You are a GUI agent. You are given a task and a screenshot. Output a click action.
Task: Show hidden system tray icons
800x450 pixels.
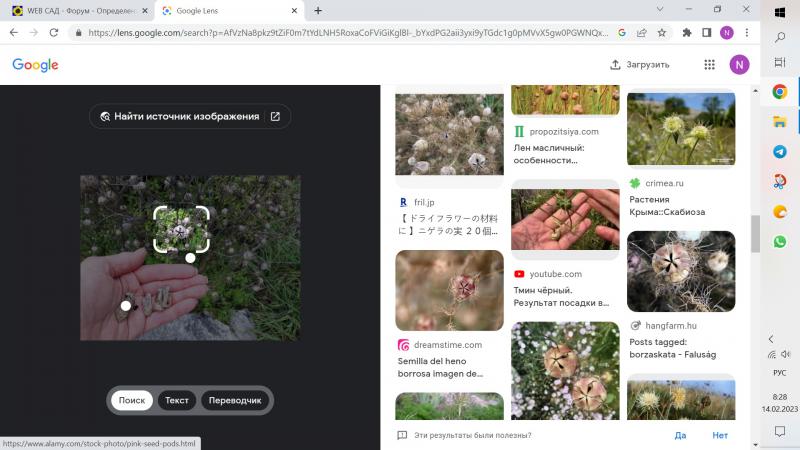tap(770, 339)
